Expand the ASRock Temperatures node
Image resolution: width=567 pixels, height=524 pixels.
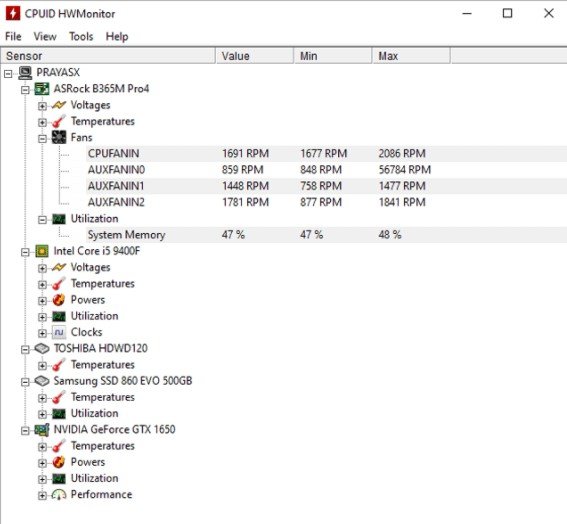tap(42, 122)
